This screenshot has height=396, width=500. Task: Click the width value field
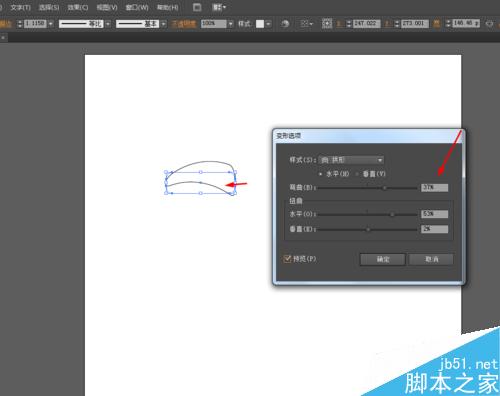[x=466, y=24]
